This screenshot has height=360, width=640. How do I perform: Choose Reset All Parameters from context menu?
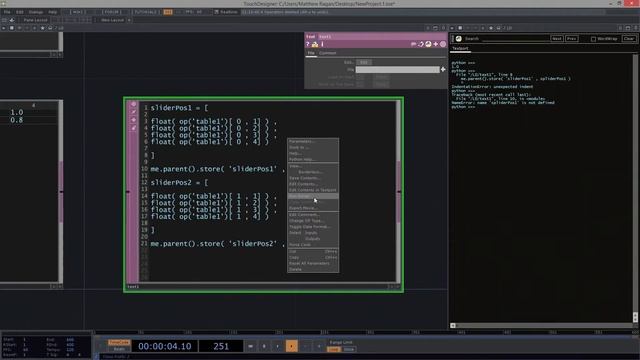[x=313, y=263]
